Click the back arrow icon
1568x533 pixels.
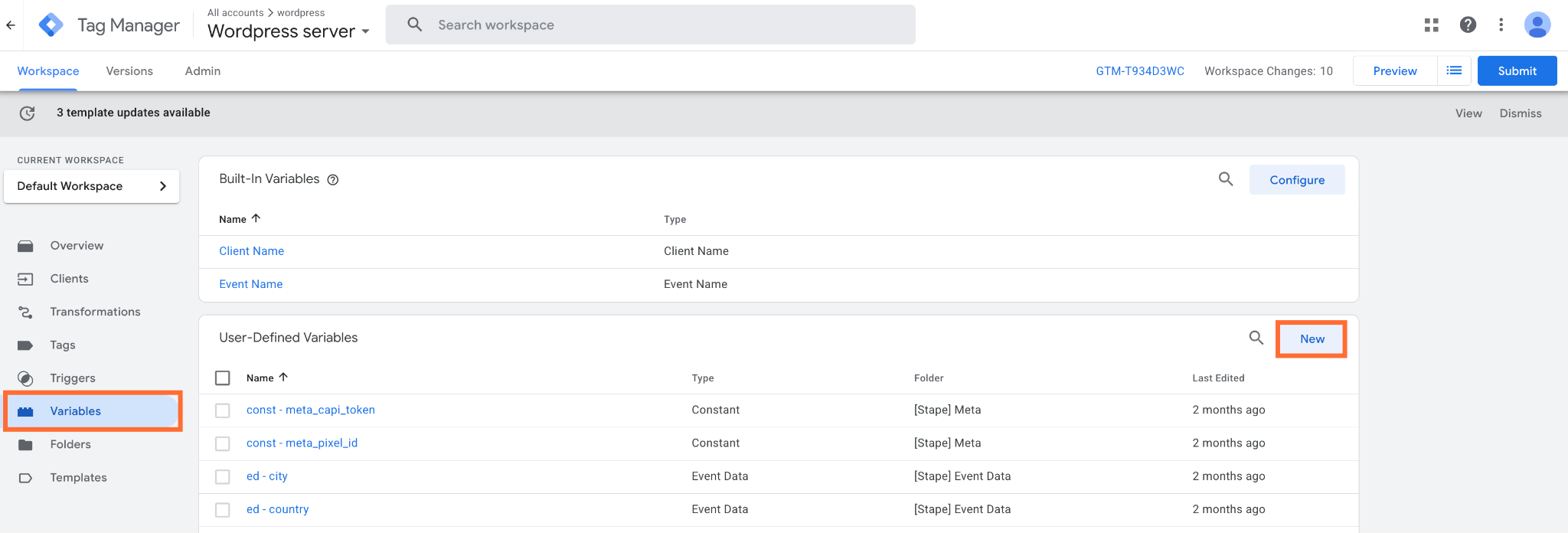pos(11,25)
